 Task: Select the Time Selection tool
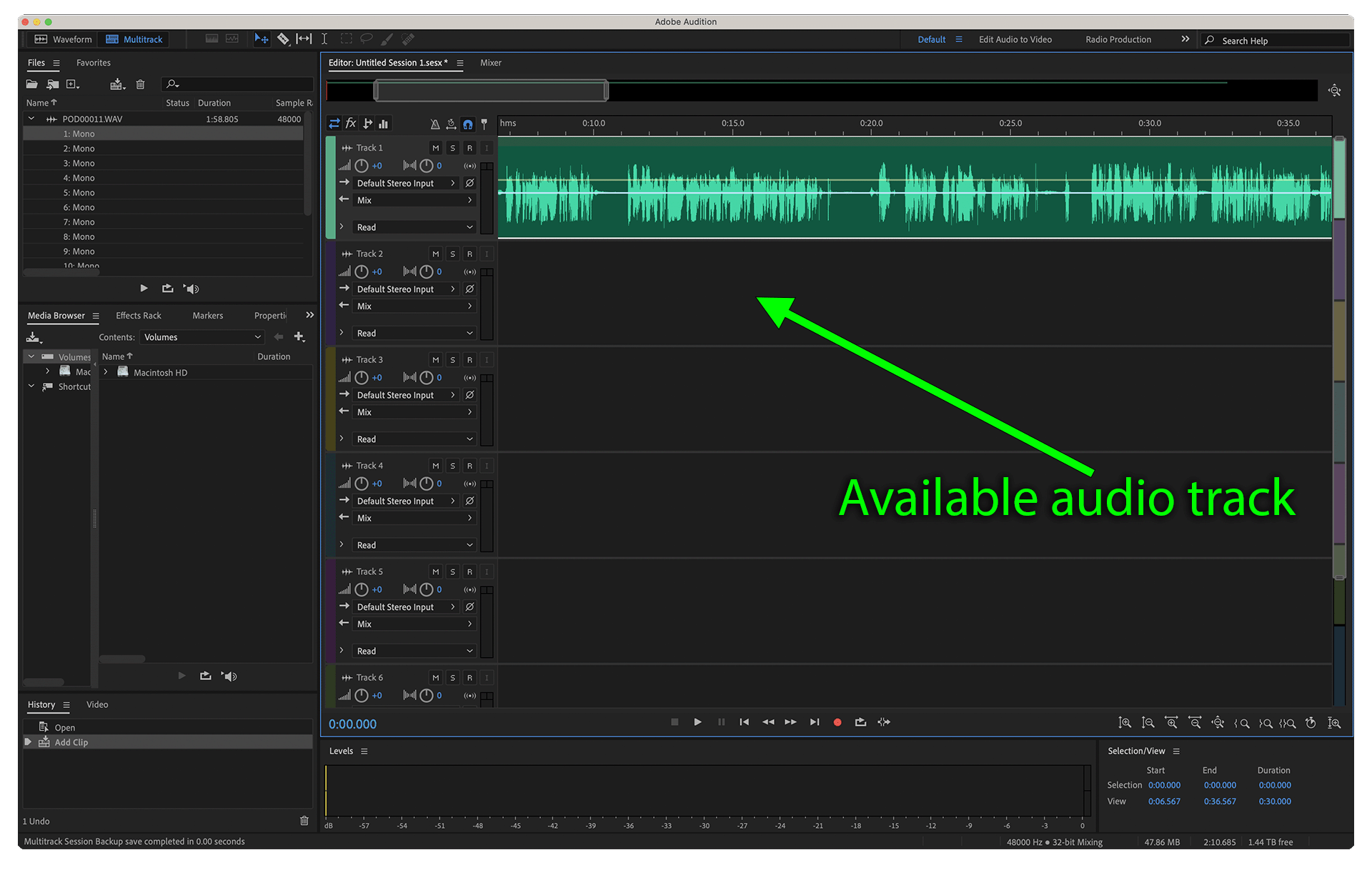[x=324, y=39]
